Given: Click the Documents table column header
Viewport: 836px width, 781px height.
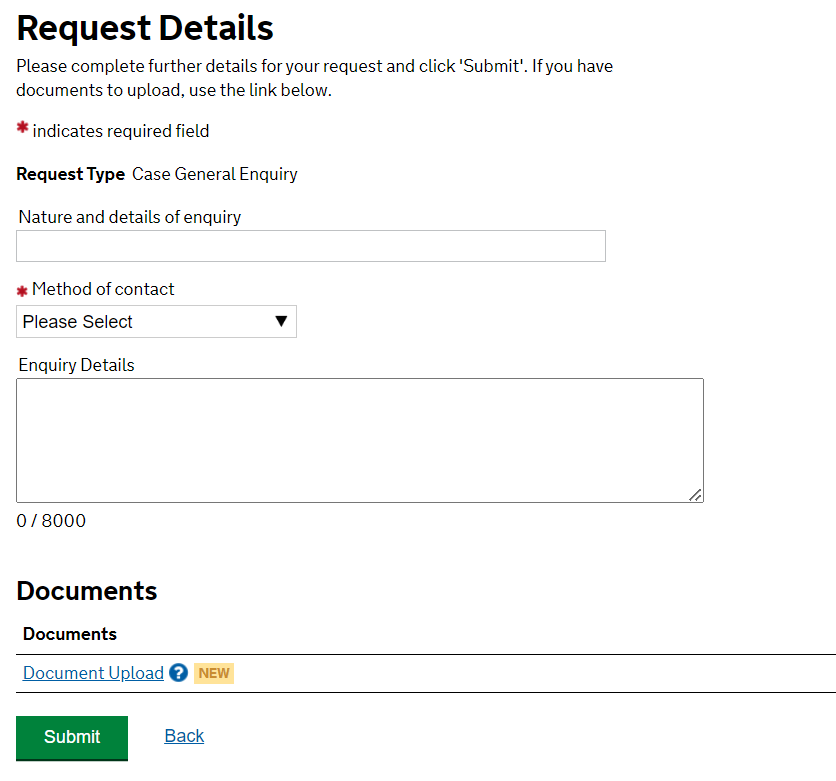Looking at the screenshot, I should pos(70,634).
